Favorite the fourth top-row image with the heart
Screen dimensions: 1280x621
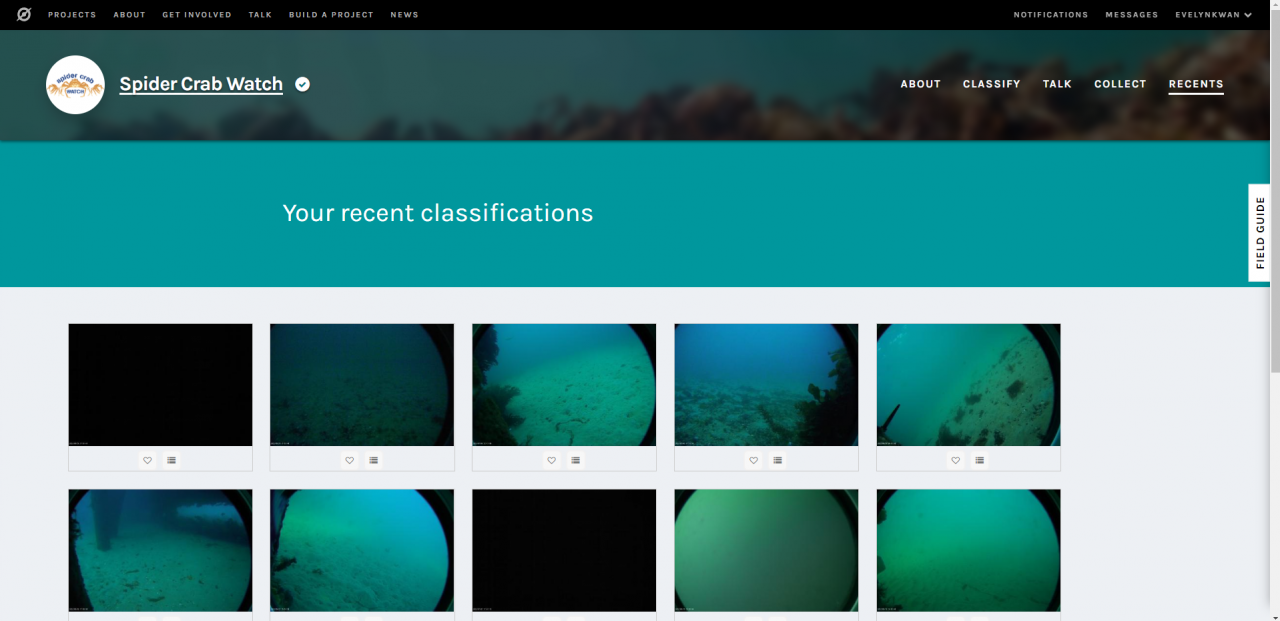pos(754,460)
